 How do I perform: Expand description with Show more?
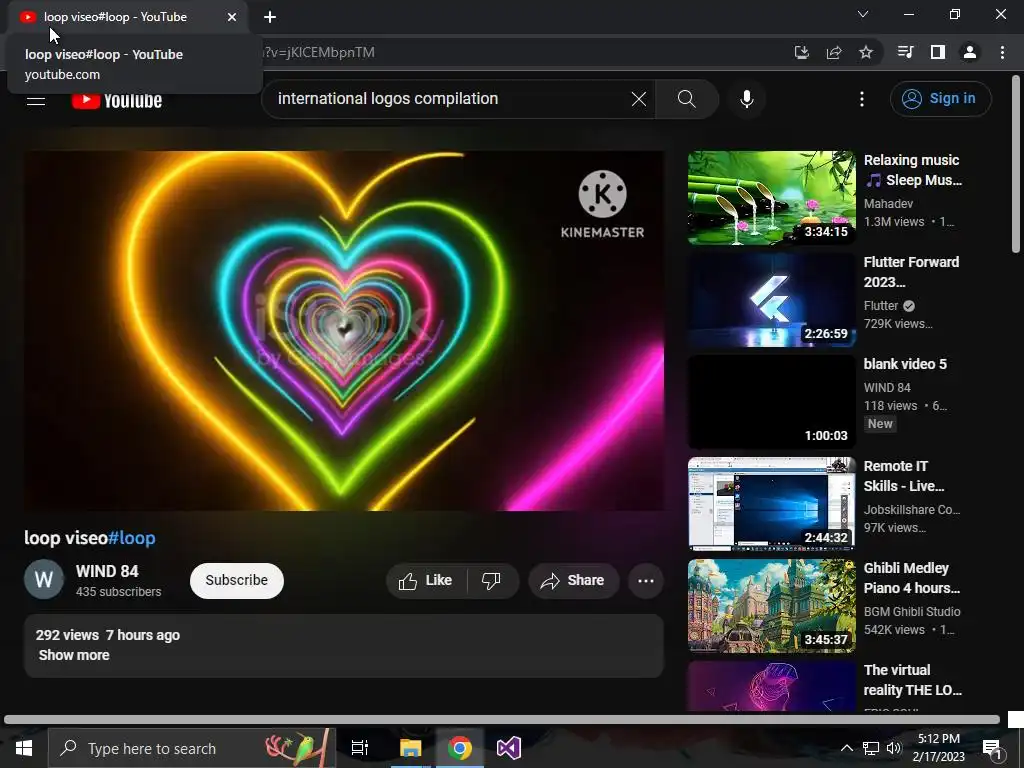74,655
